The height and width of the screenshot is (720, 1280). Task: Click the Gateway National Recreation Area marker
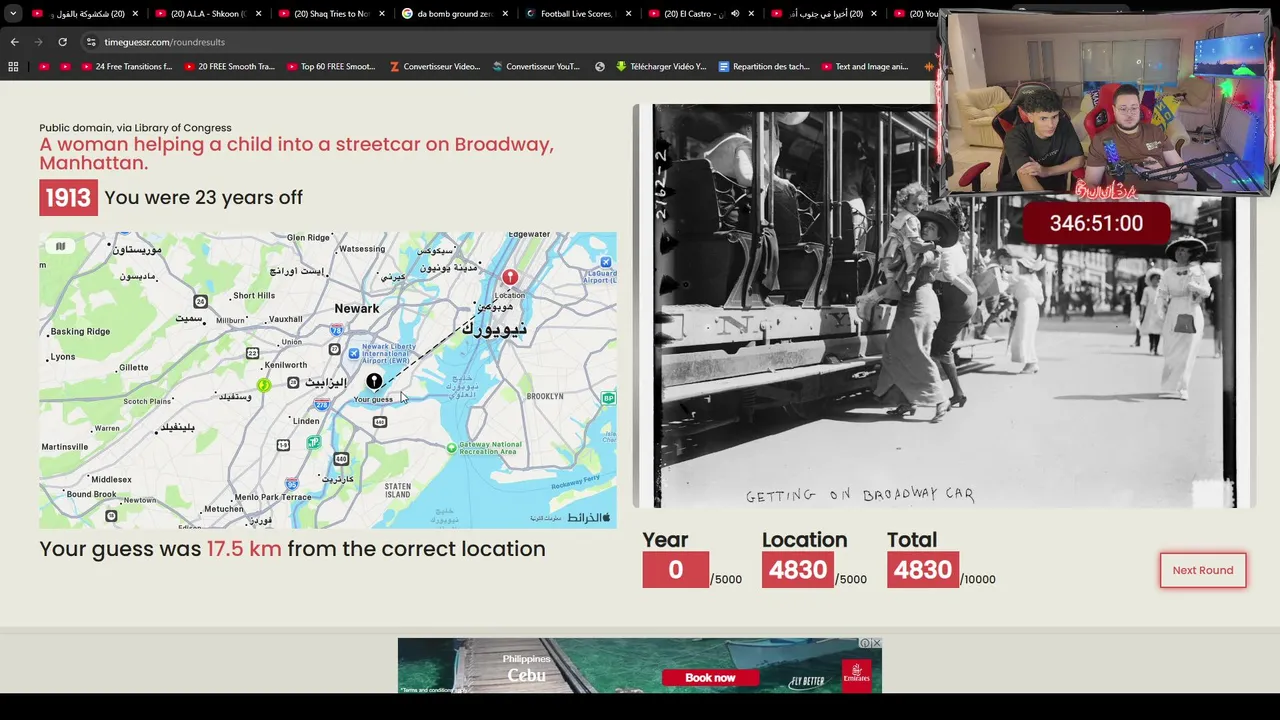(451, 447)
